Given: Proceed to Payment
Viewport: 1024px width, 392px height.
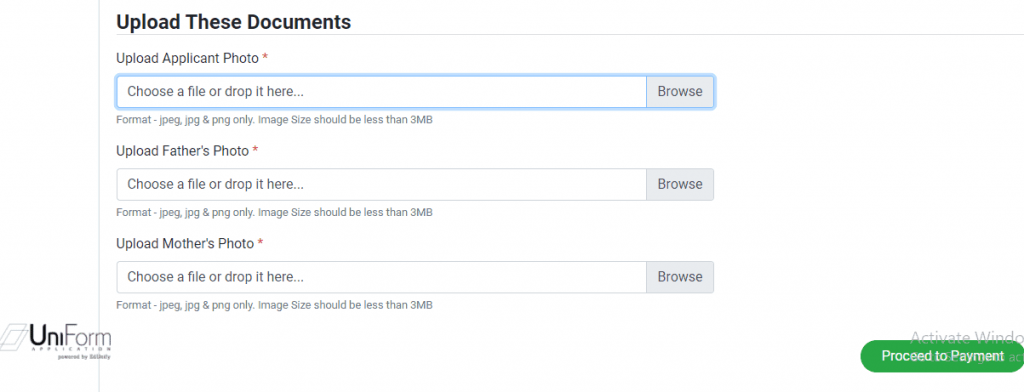Looking at the screenshot, I should (x=942, y=356).
